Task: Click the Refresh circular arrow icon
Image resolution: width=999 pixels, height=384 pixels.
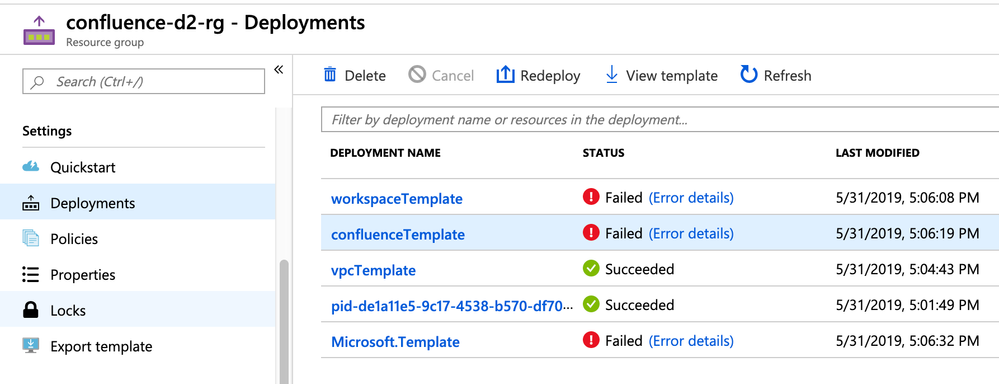Action: pos(749,75)
